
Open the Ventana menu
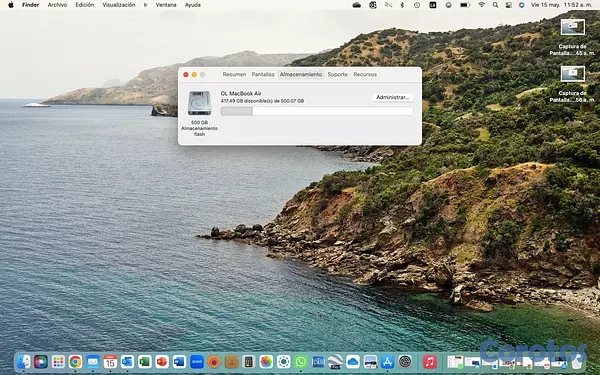(166, 5)
